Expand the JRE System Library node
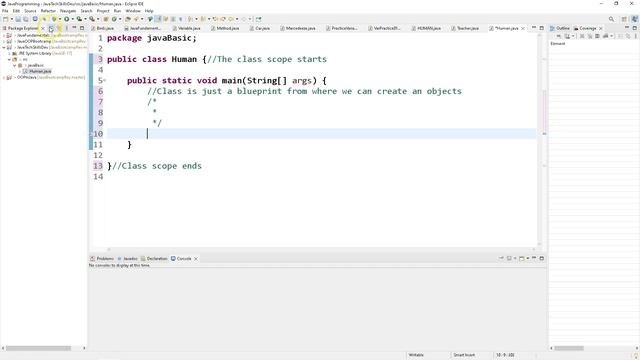 click(x=9, y=53)
